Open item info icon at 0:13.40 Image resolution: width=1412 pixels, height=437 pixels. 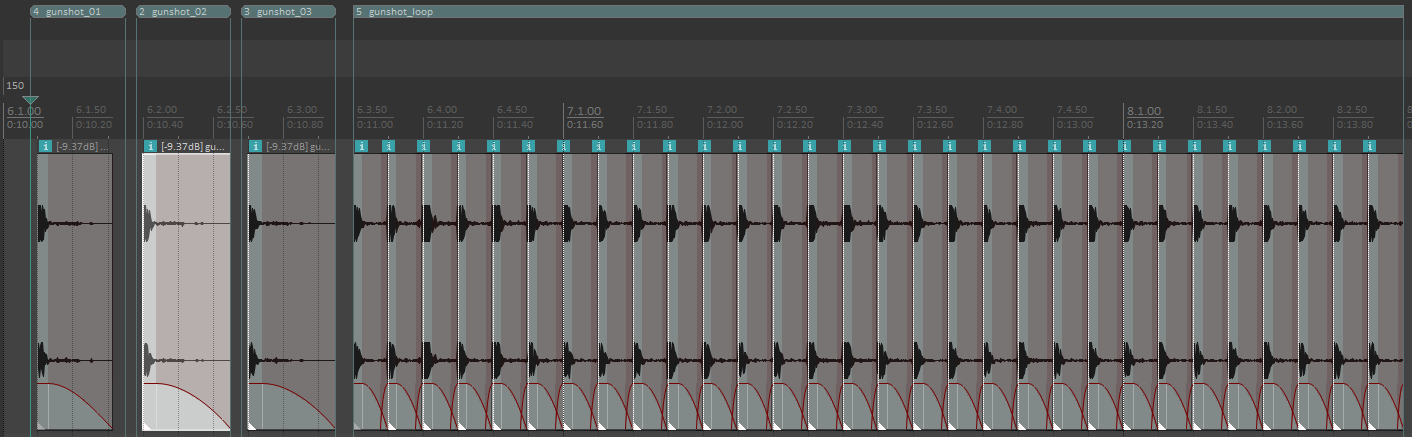coord(1193,146)
